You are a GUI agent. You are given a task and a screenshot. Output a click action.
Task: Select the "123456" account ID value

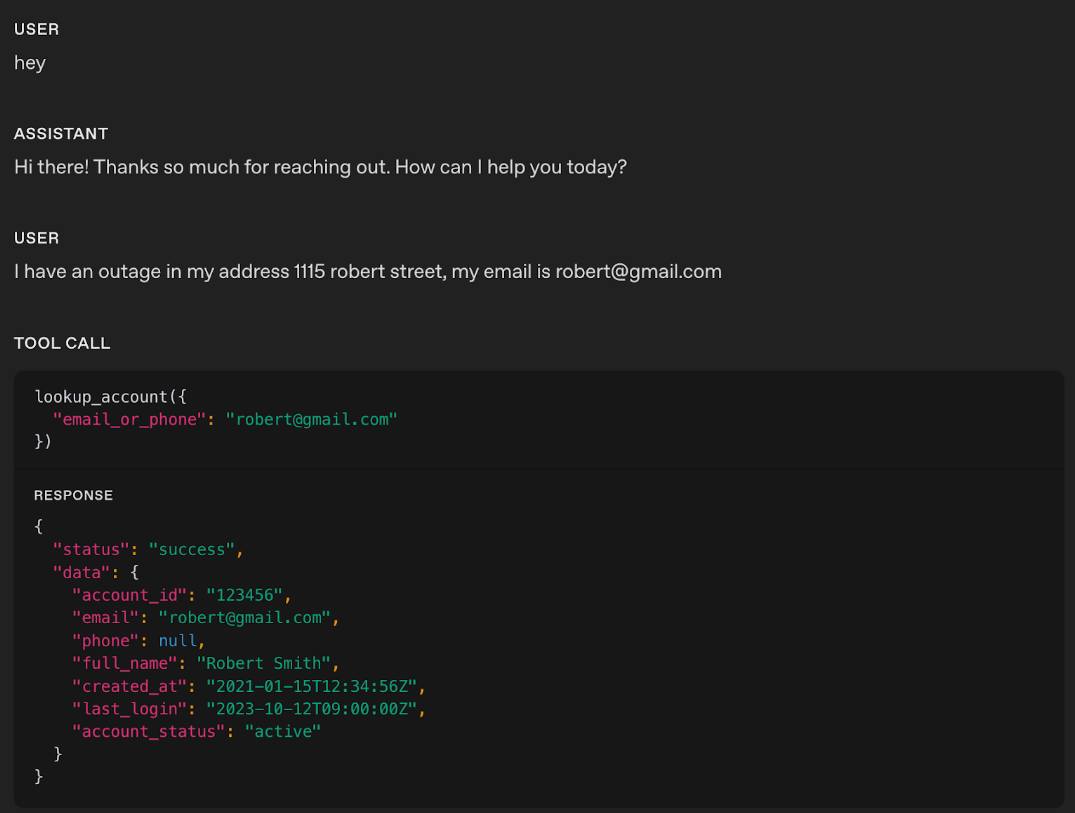(246, 595)
